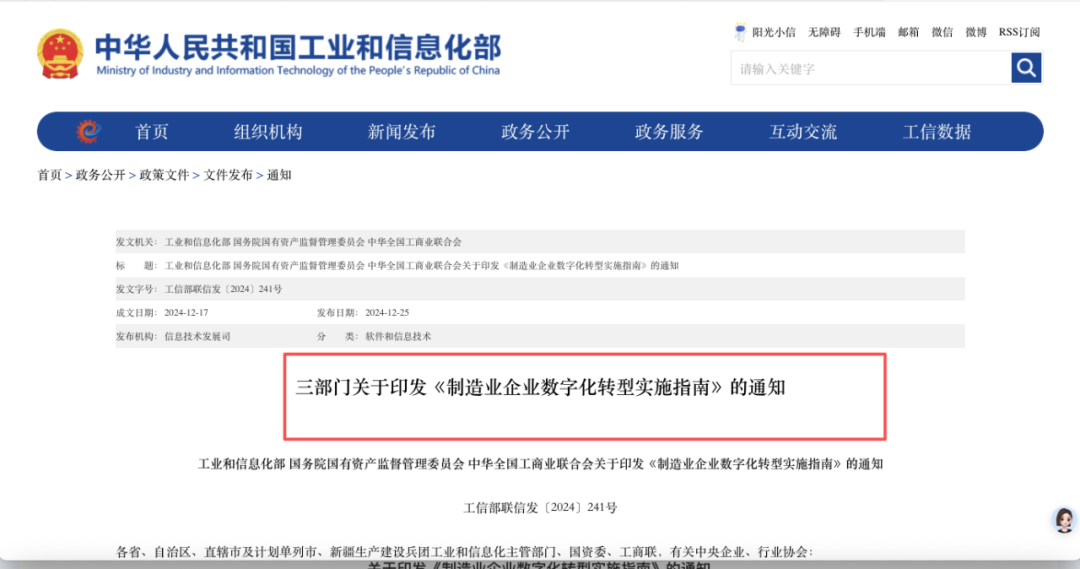The height and width of the screenshot is (569, 1080).
Task: Click the 阳光小信 mascot icon
Action: (740, 32)
